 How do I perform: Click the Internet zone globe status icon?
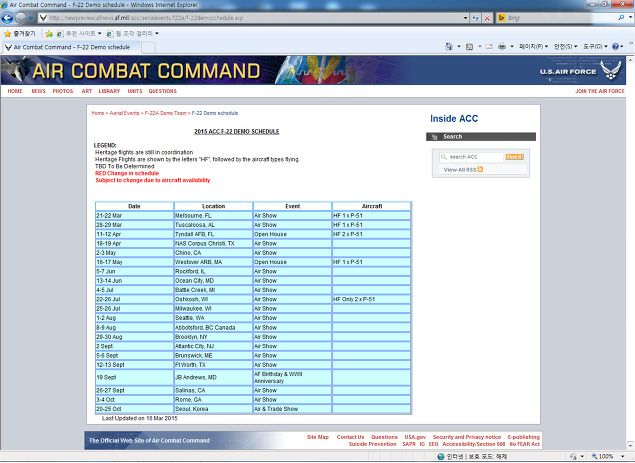441,457
